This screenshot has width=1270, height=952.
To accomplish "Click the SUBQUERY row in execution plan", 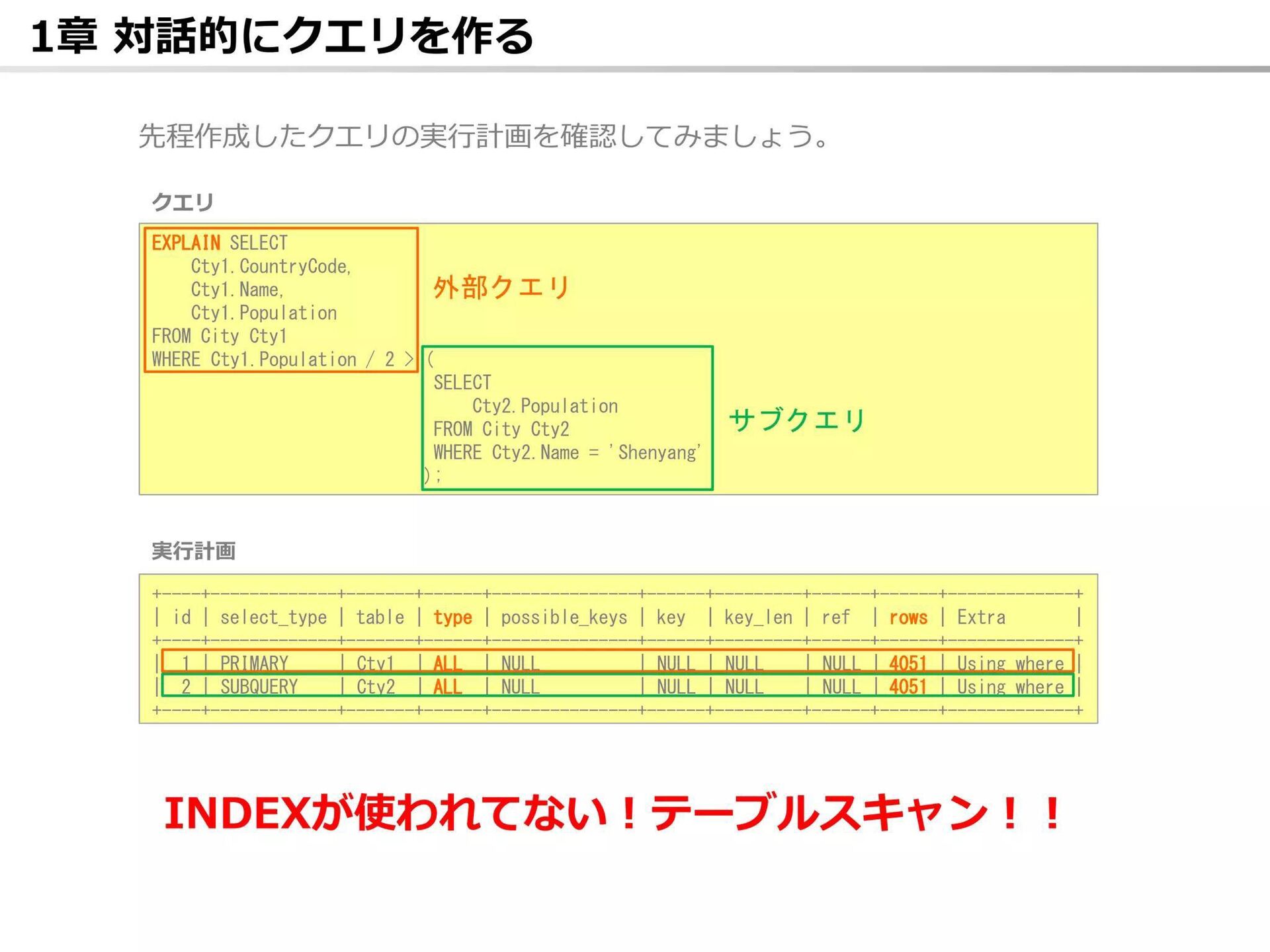I will pos(259,687).
